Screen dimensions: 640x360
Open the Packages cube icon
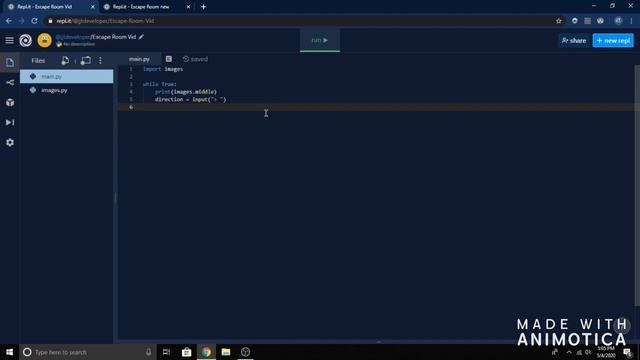pos(10,102)
